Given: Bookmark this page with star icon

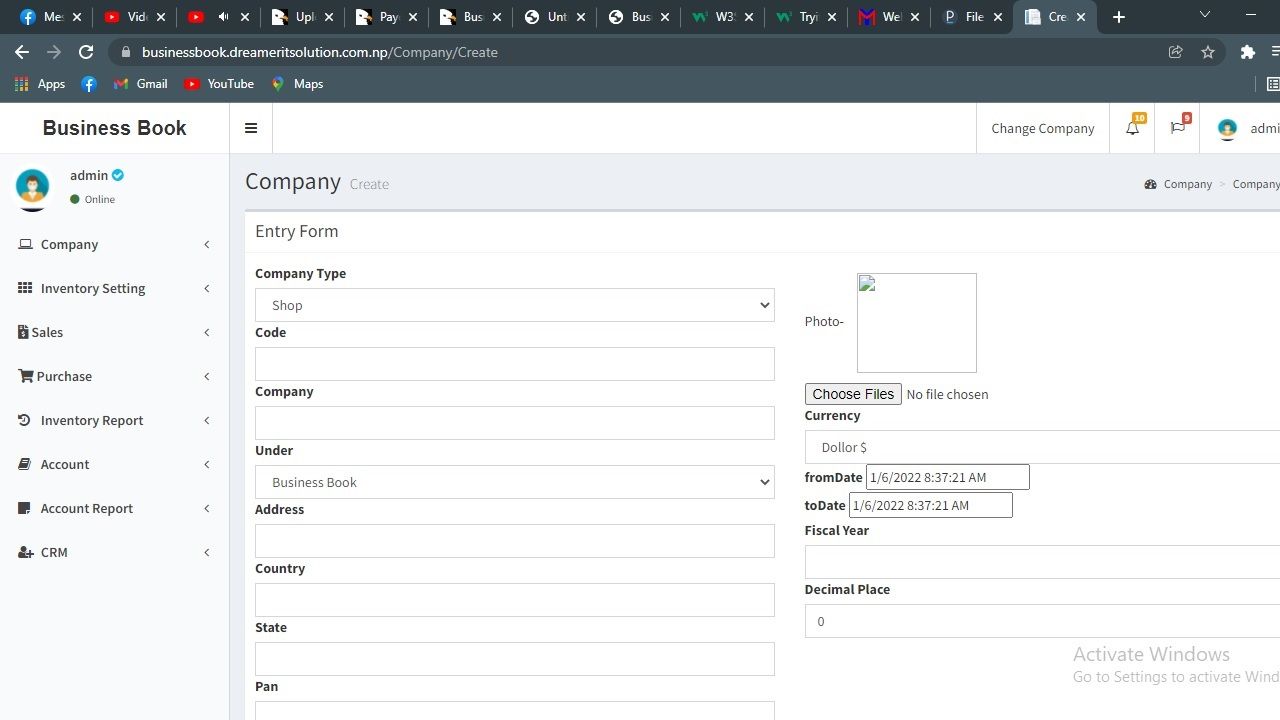Looking at the screenshot, I should [x=1208, y=52].
